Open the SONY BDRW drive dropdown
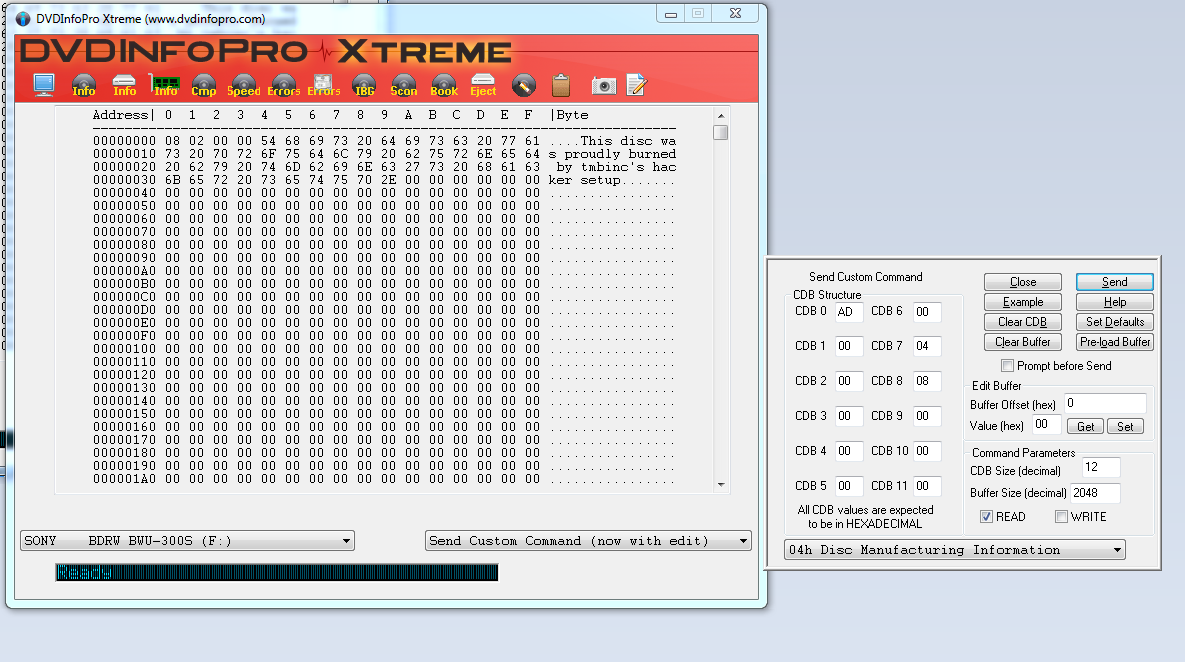 click(188, 541)
